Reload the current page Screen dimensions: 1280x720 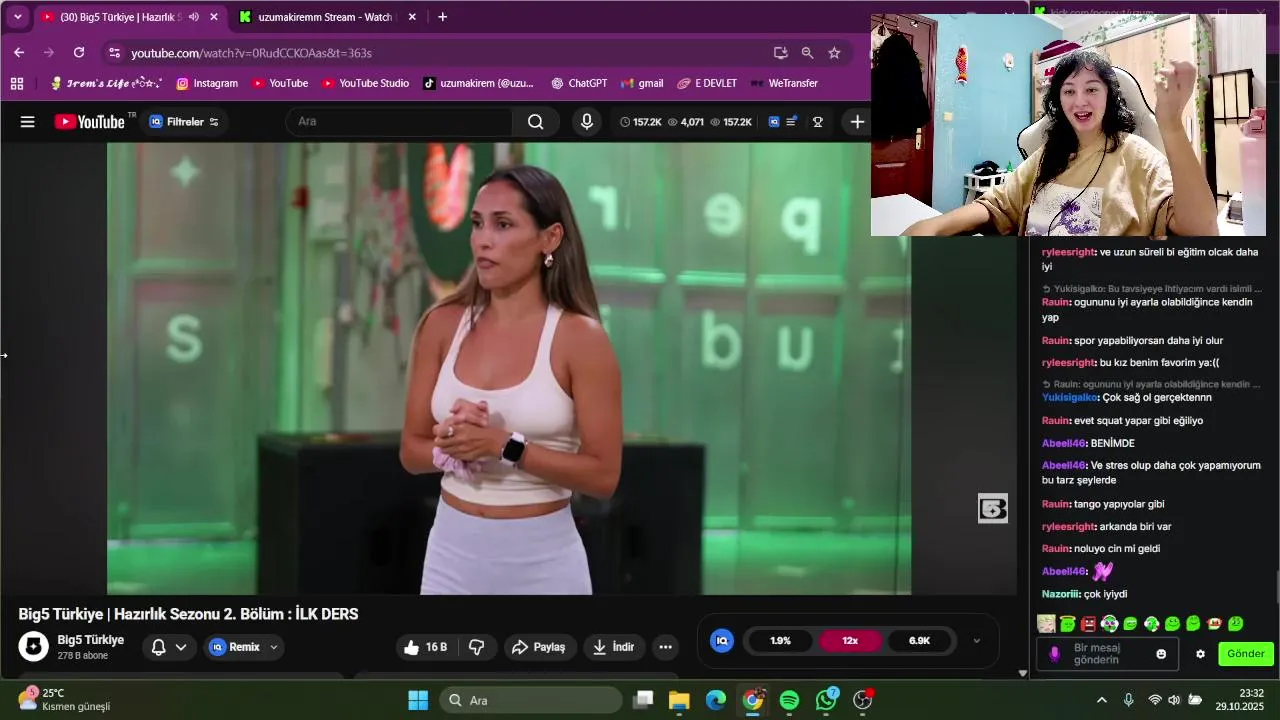pyautogui.click(x=79, y=53)
